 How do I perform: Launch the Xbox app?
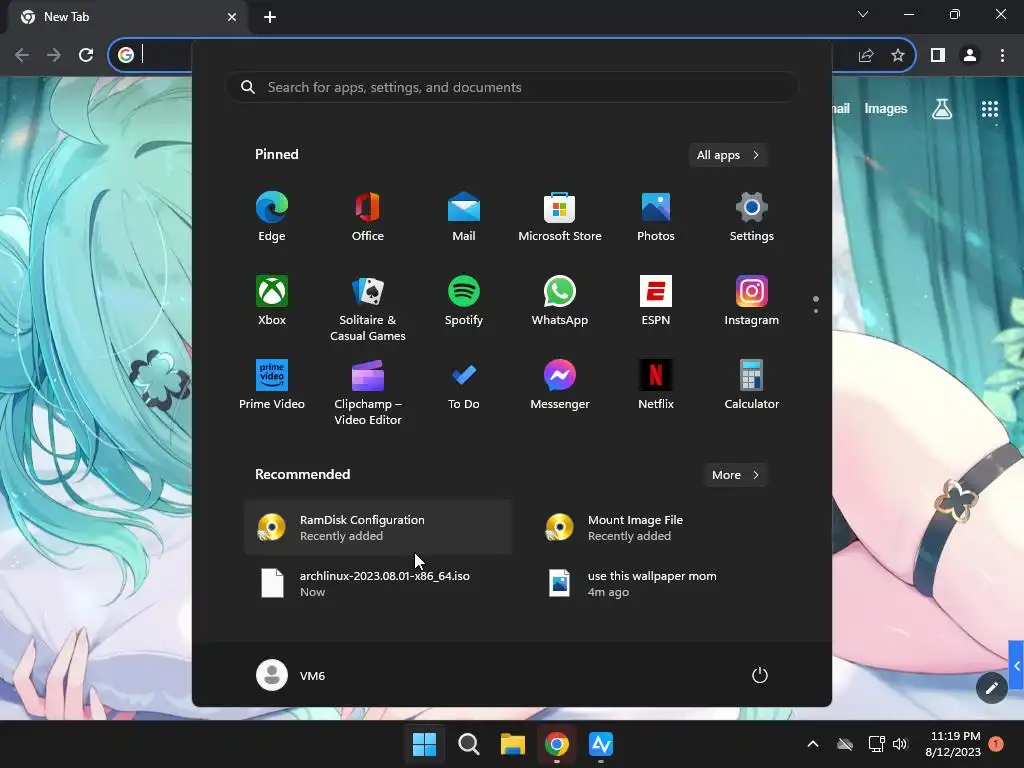pos(272,301)
